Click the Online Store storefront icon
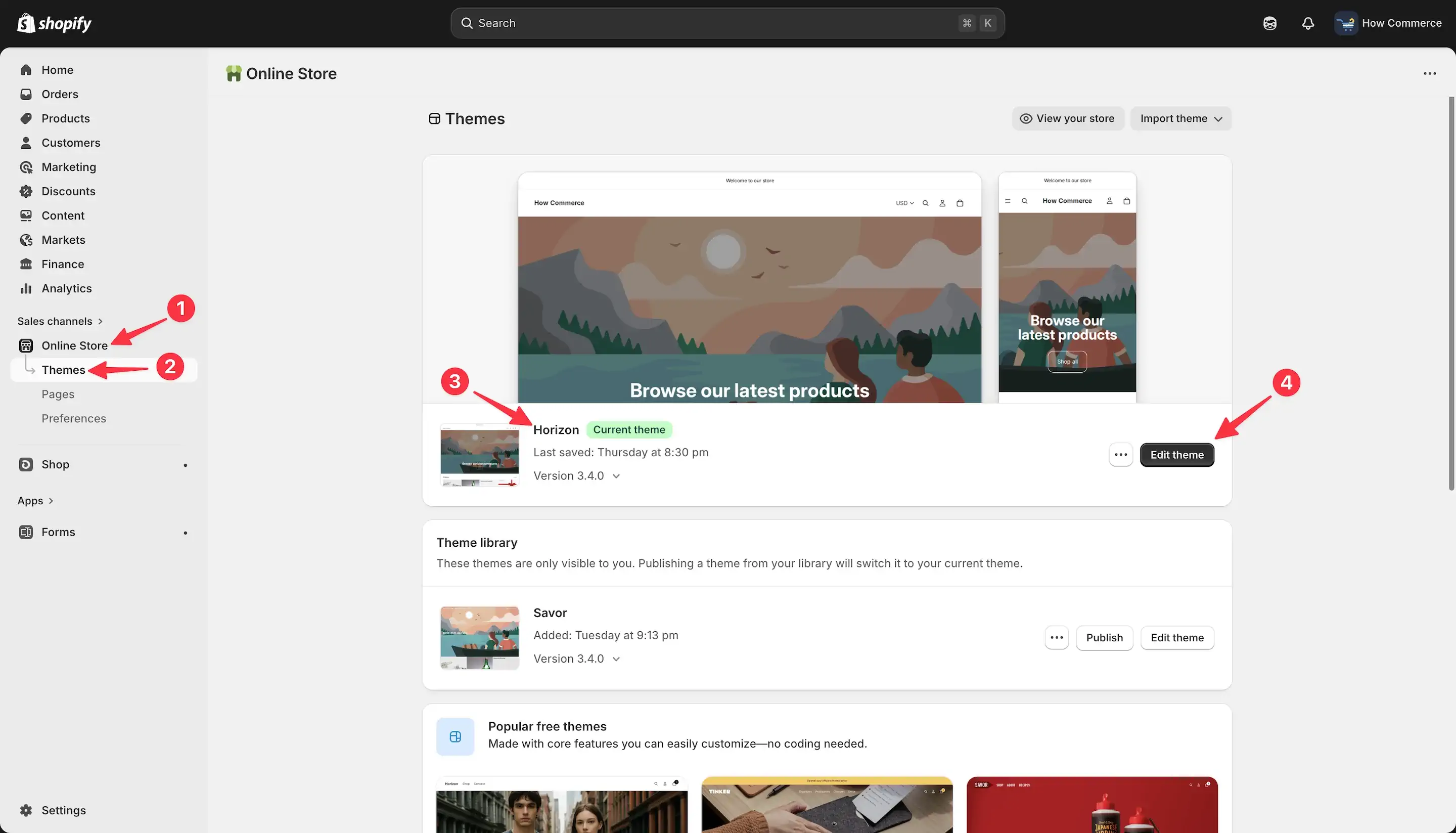The height and width of the screenshot is (833, 1456). (26, 345)
